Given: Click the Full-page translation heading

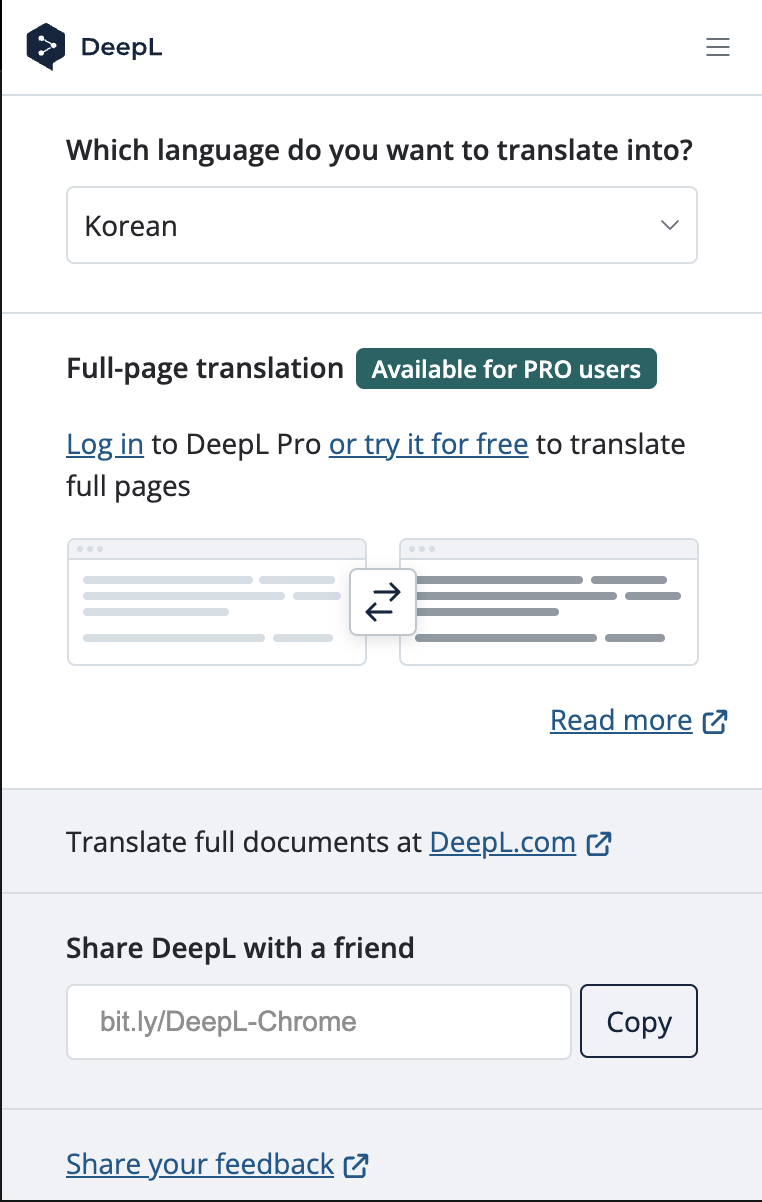Looking at the screenshot, I should [x=205, y=368].
